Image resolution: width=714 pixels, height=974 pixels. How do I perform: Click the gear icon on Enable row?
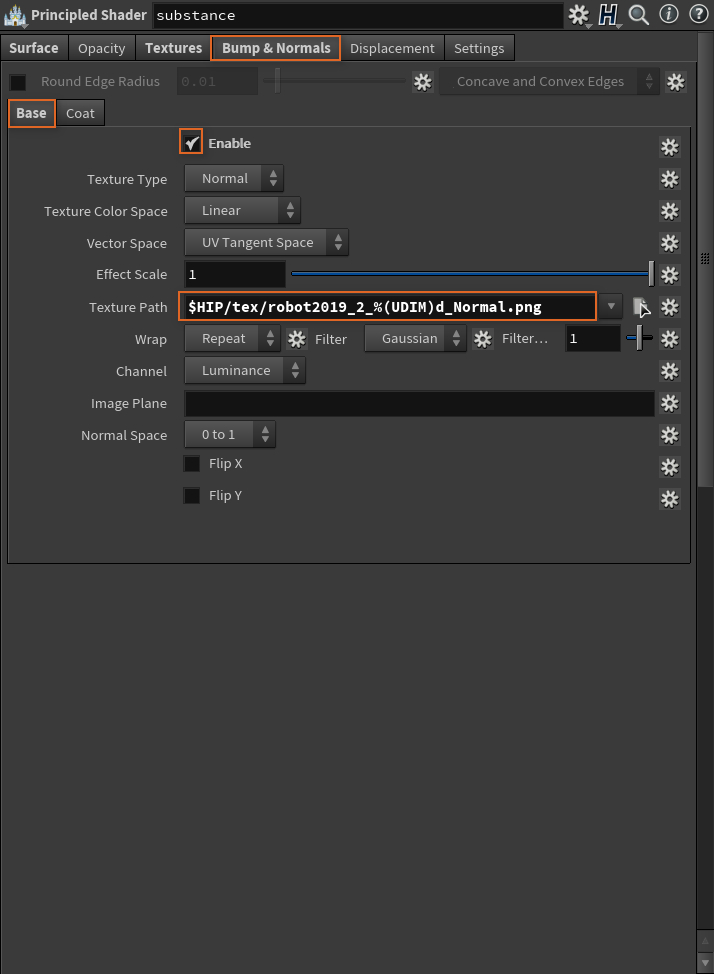669,147
